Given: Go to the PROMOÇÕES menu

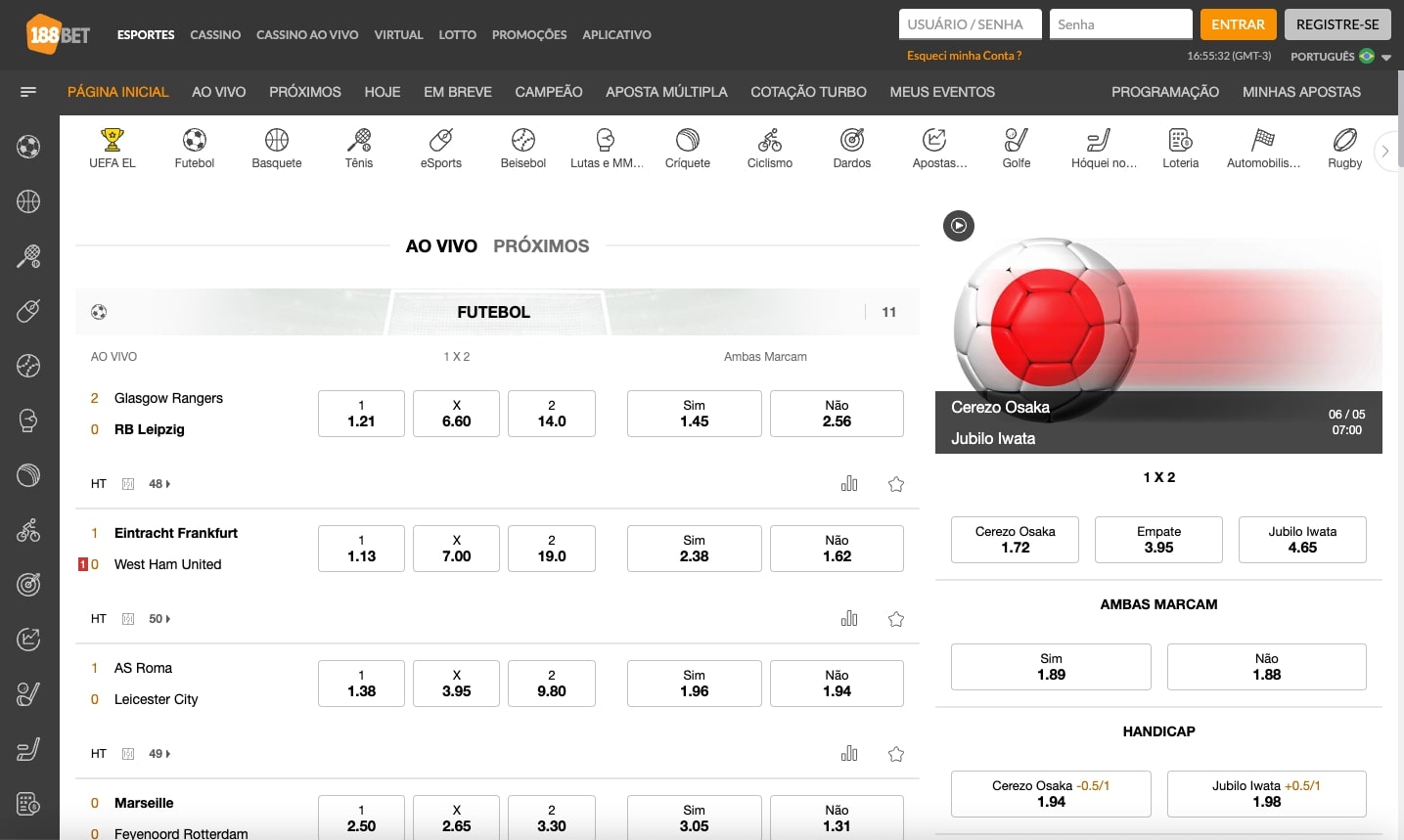Looking at the screenshot, I should [x=529, y=34].
